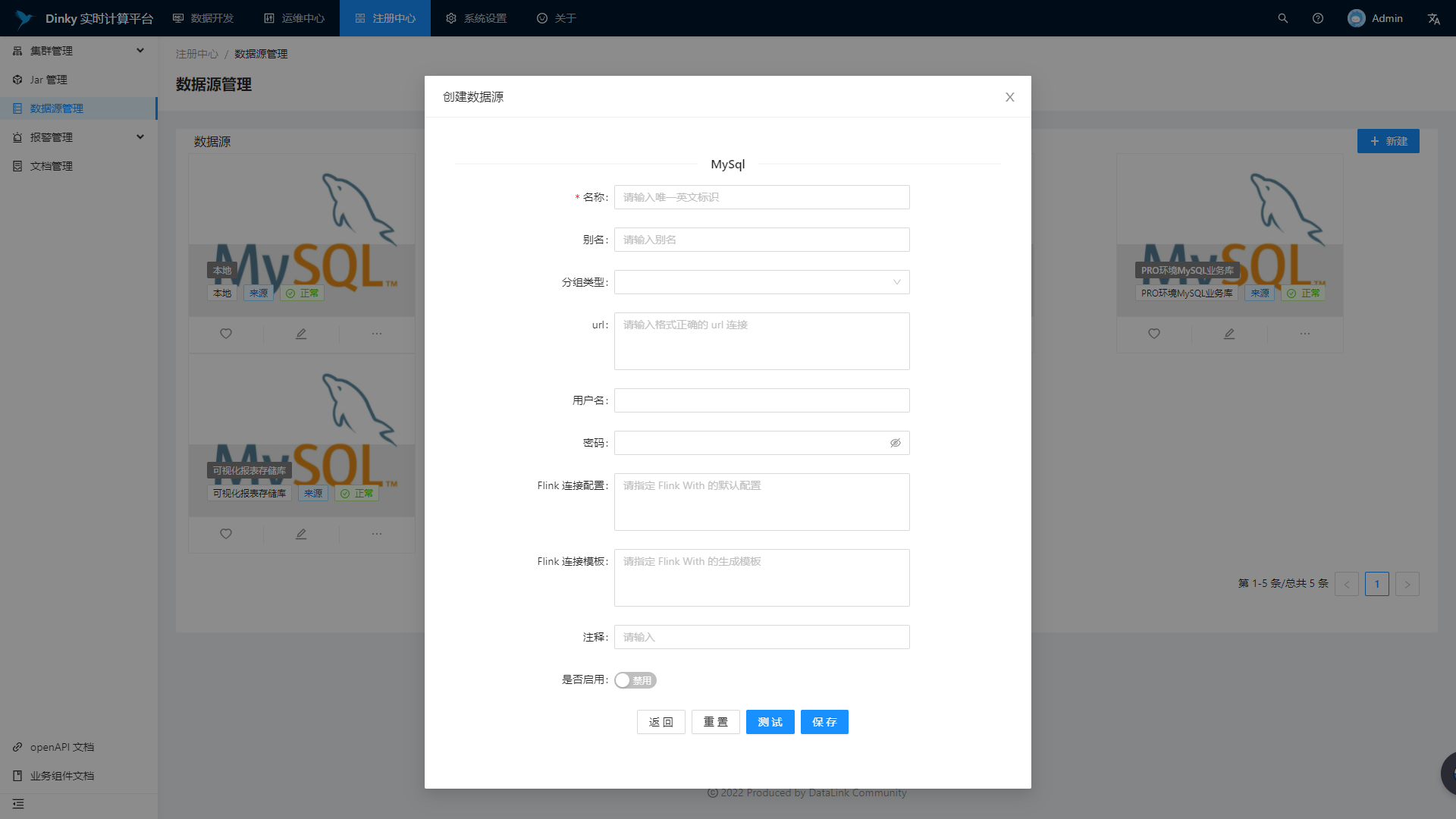Open the 分组类型 dropdown
1456x819 pixels.
762,282
